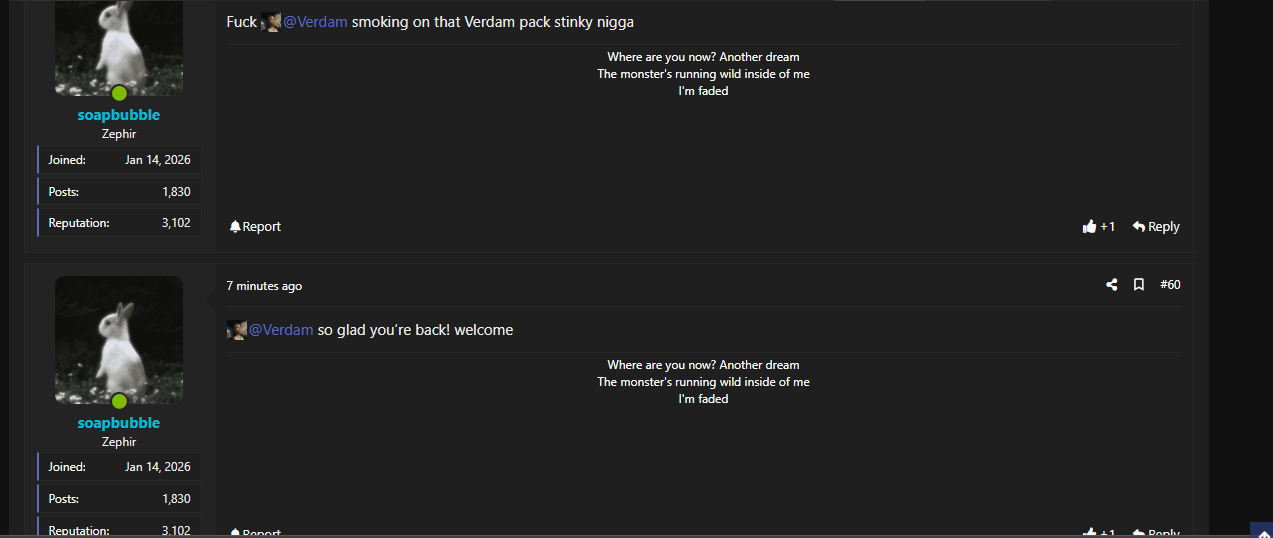Report the first post via bell icon
This screenshot has height=538, width=1273.
pos(255,227)
